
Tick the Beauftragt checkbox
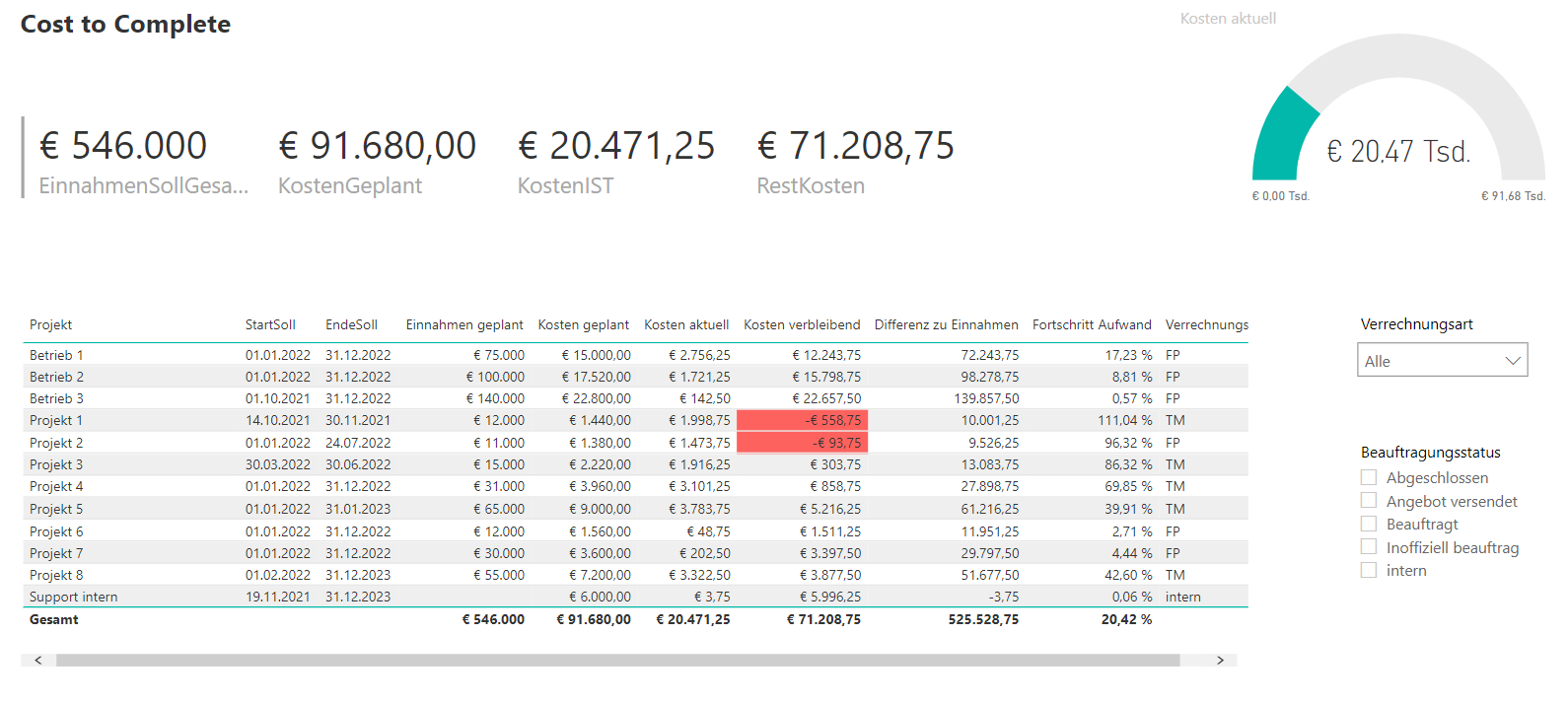coord(1369,524)
